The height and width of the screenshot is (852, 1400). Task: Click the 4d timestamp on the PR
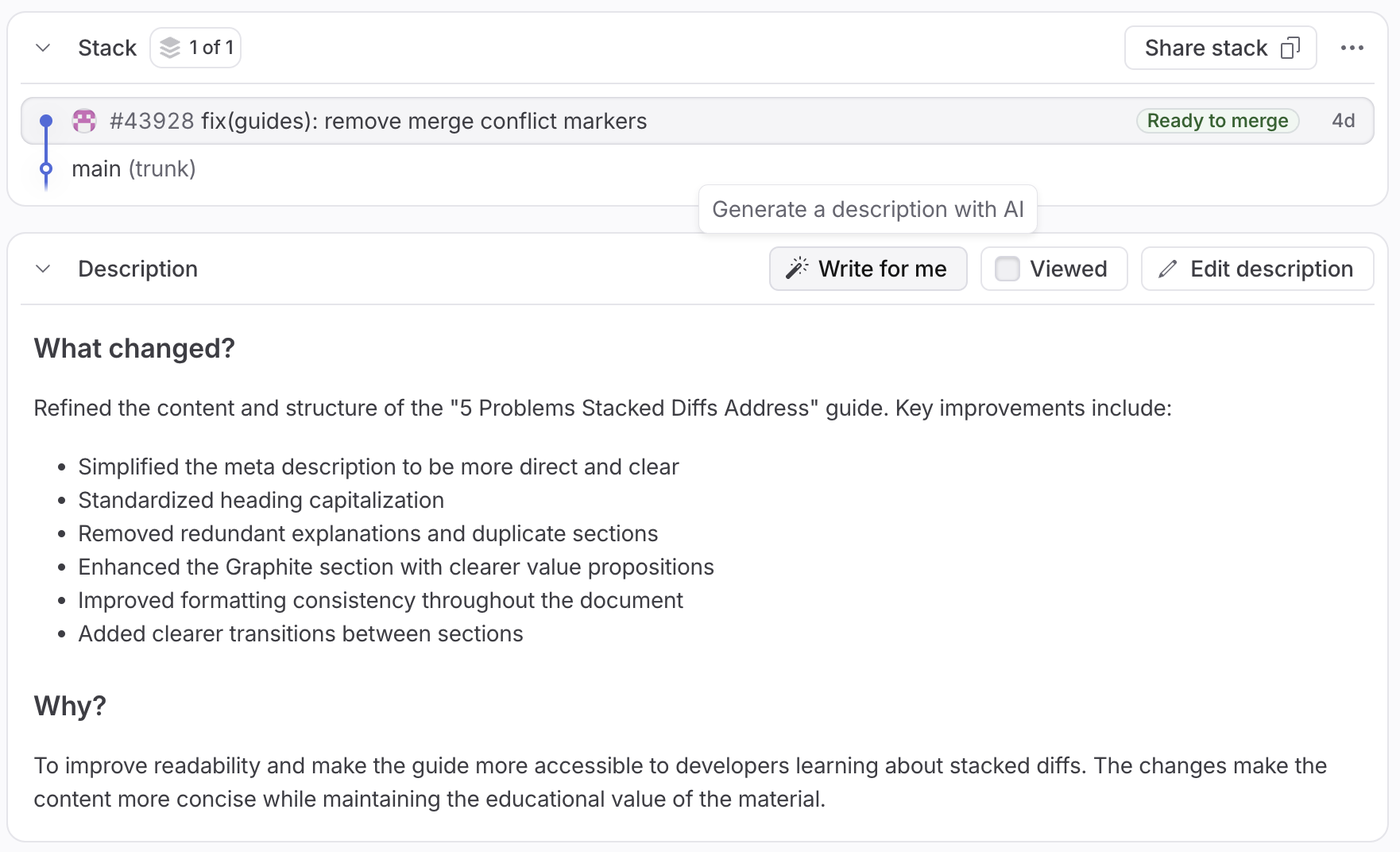1344,121
